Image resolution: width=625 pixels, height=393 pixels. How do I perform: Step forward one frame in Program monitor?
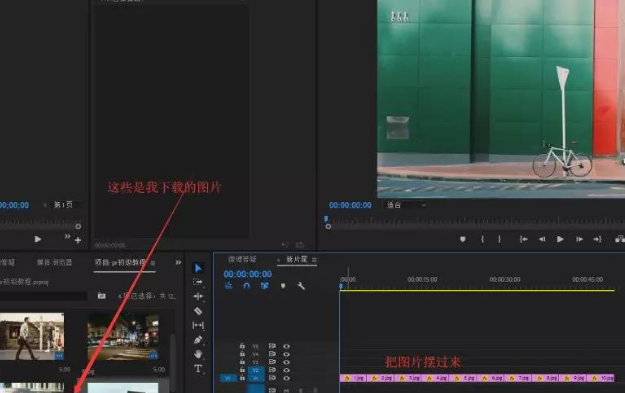coord(579,239)
